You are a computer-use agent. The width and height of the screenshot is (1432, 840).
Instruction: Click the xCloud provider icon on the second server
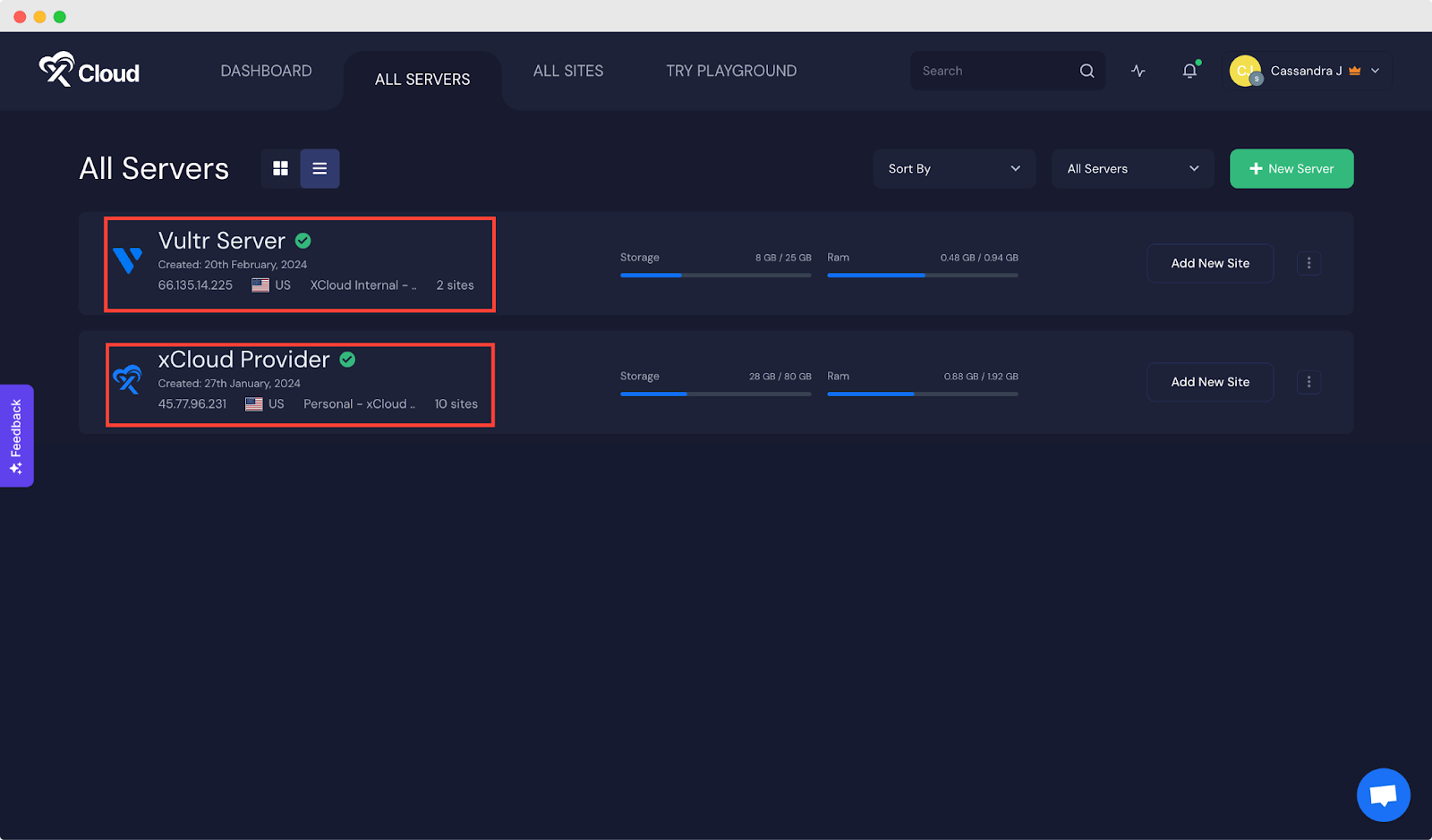[x=127, y=381]
